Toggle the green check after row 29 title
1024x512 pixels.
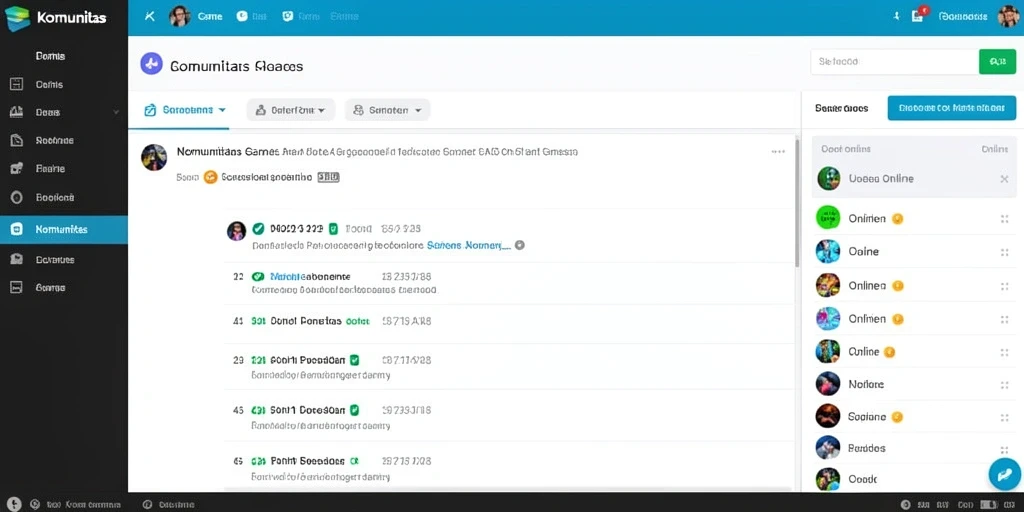[x=355, y=359]
